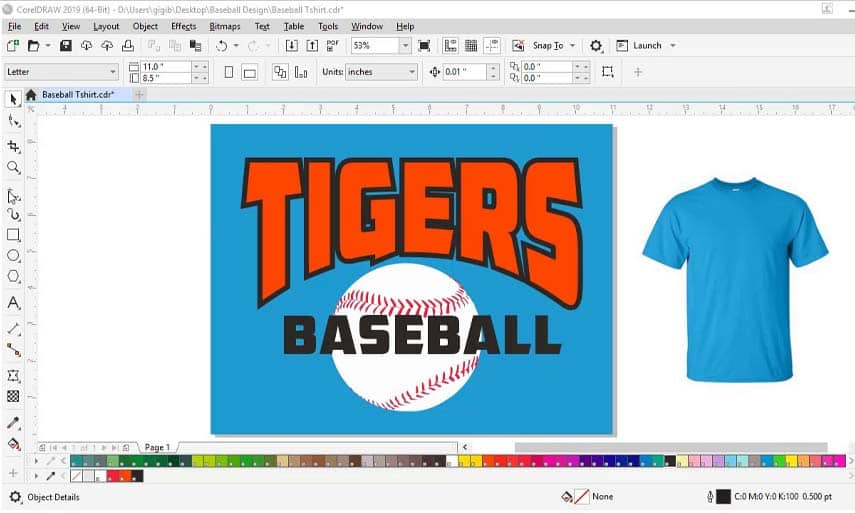This screenshot has height=513, width=855.
Task: Click the Welcome Screen home icon
Action: pos(31,95)
